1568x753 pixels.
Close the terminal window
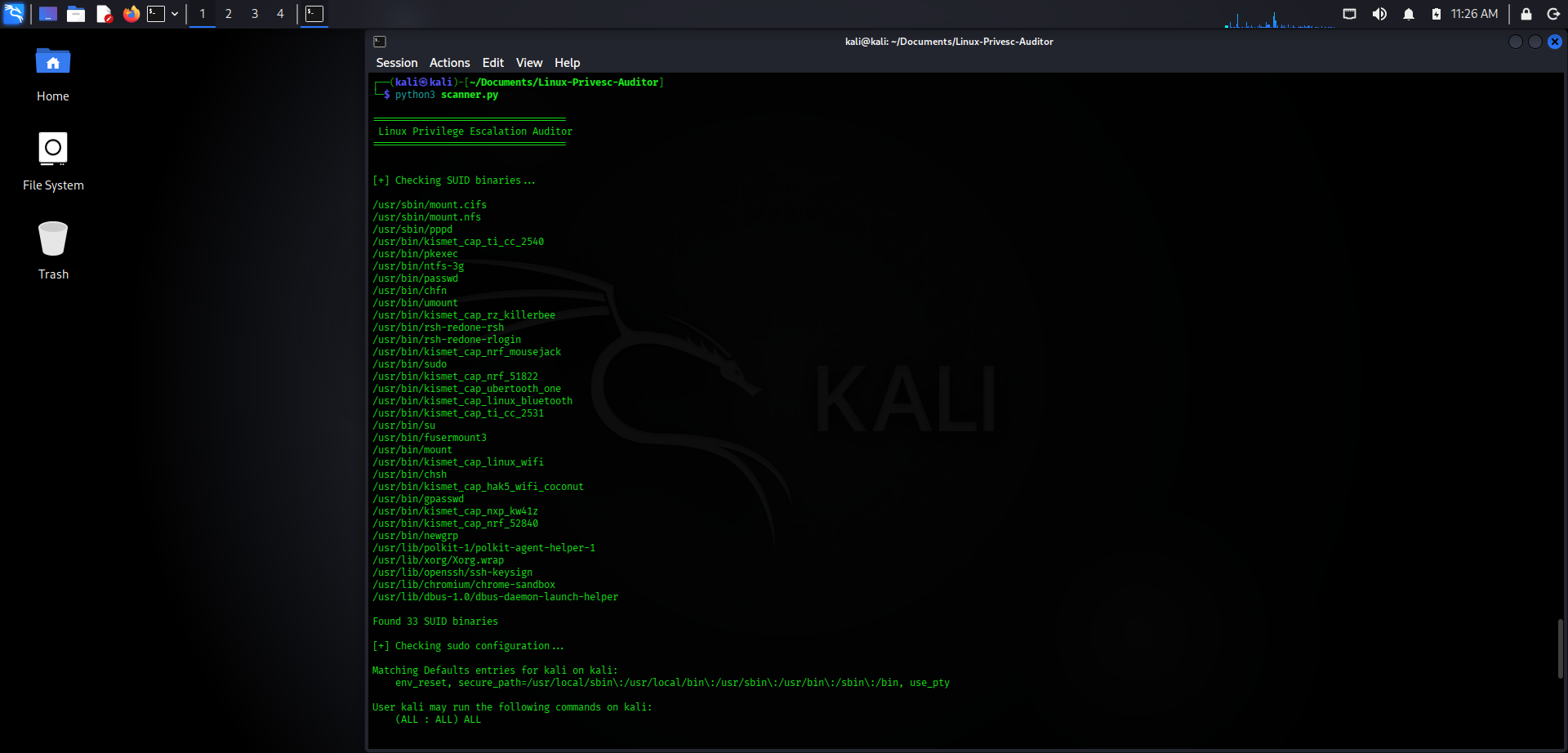tap(1555, 42)
